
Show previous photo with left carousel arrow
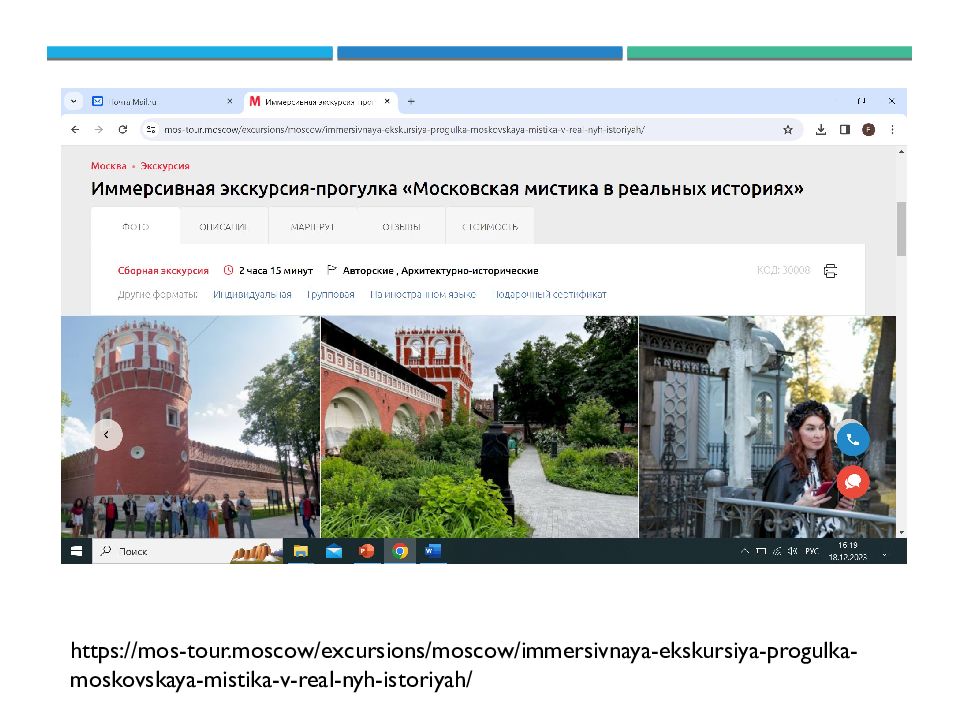click(107, 434)
